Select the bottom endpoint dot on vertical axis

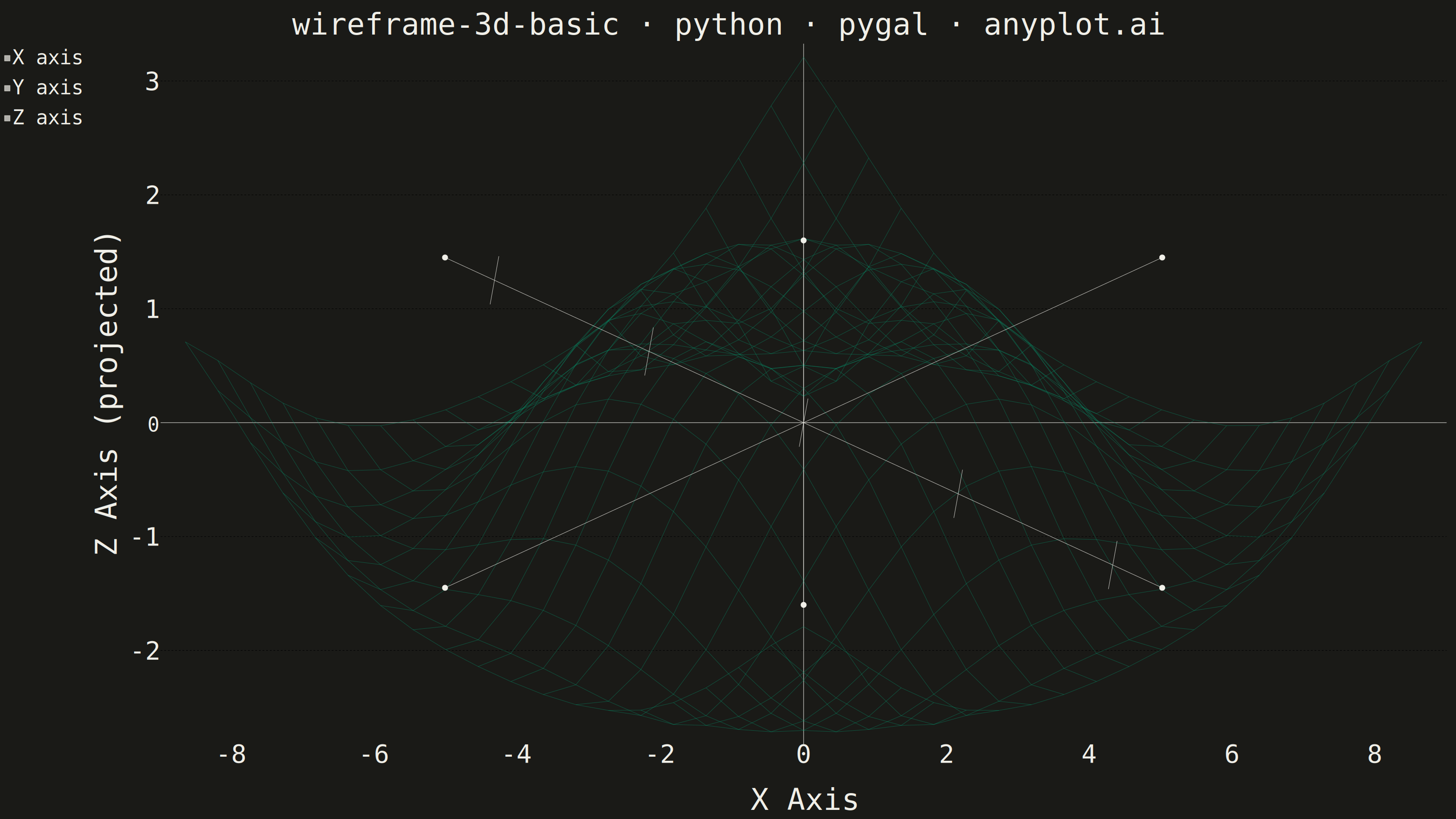803,605
